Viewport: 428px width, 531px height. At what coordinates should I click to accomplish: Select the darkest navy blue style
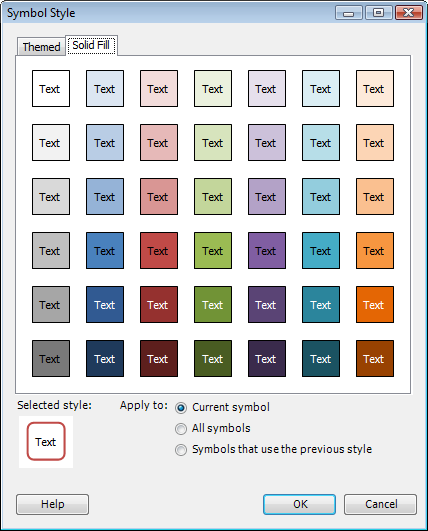[105, 358]
